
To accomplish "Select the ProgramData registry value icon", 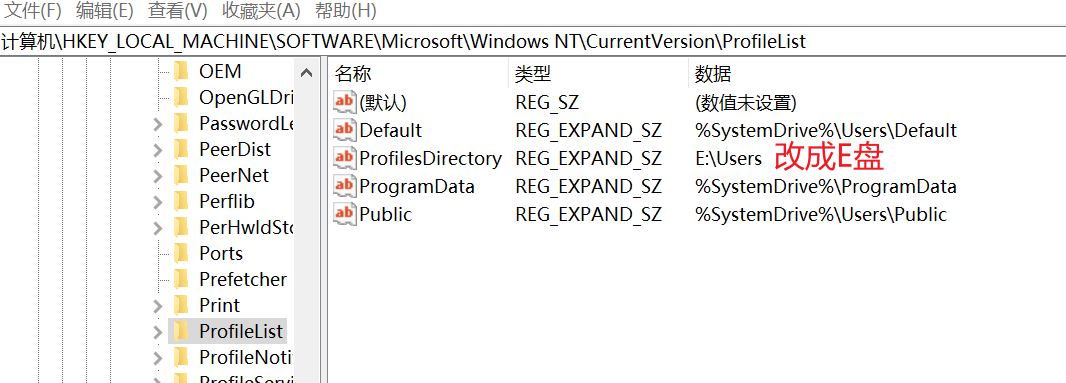I will 345,186.
